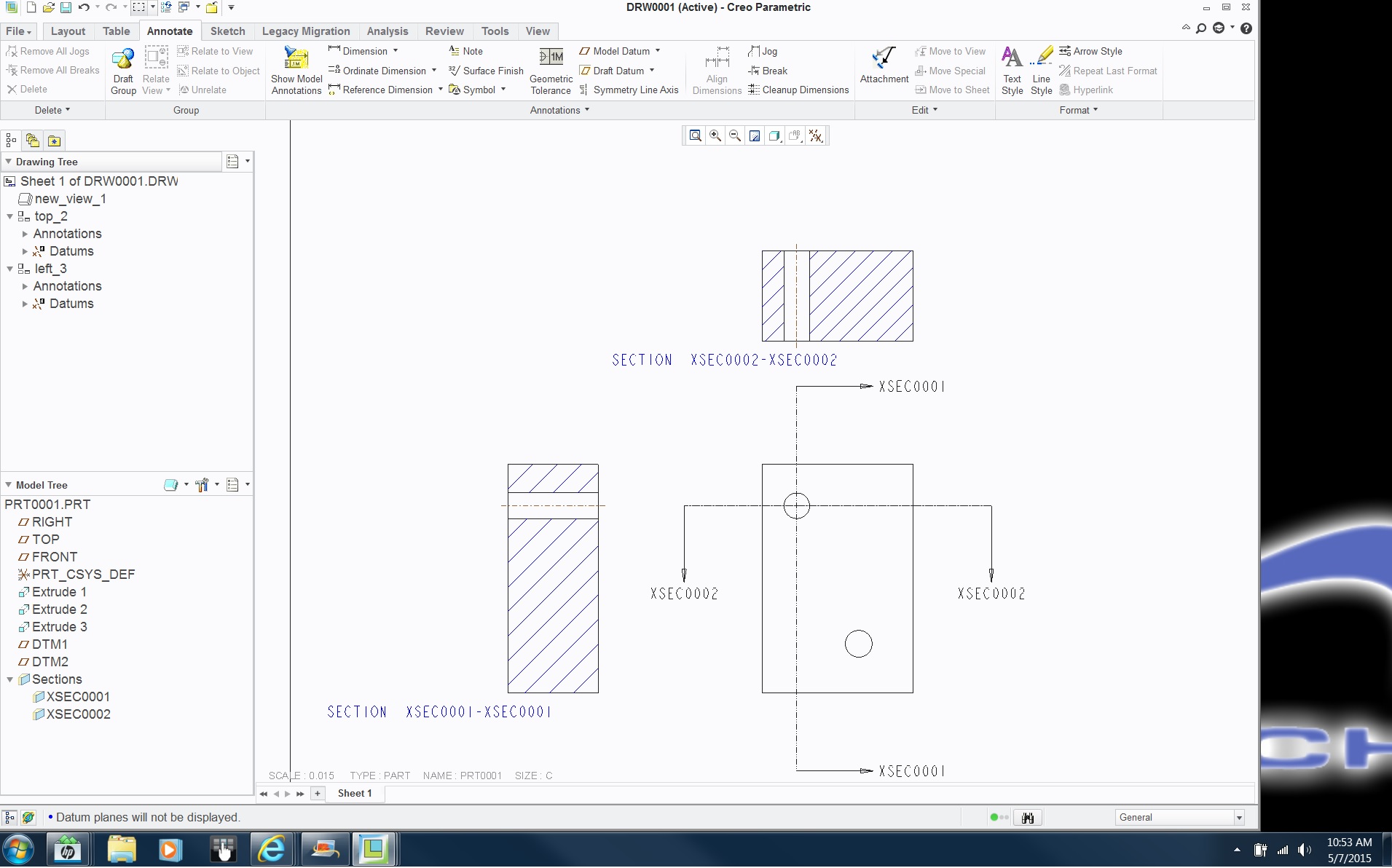Click the Text Style icon
The image size is (1392, 868).
pyautogui.click(x=1012, y=58)
